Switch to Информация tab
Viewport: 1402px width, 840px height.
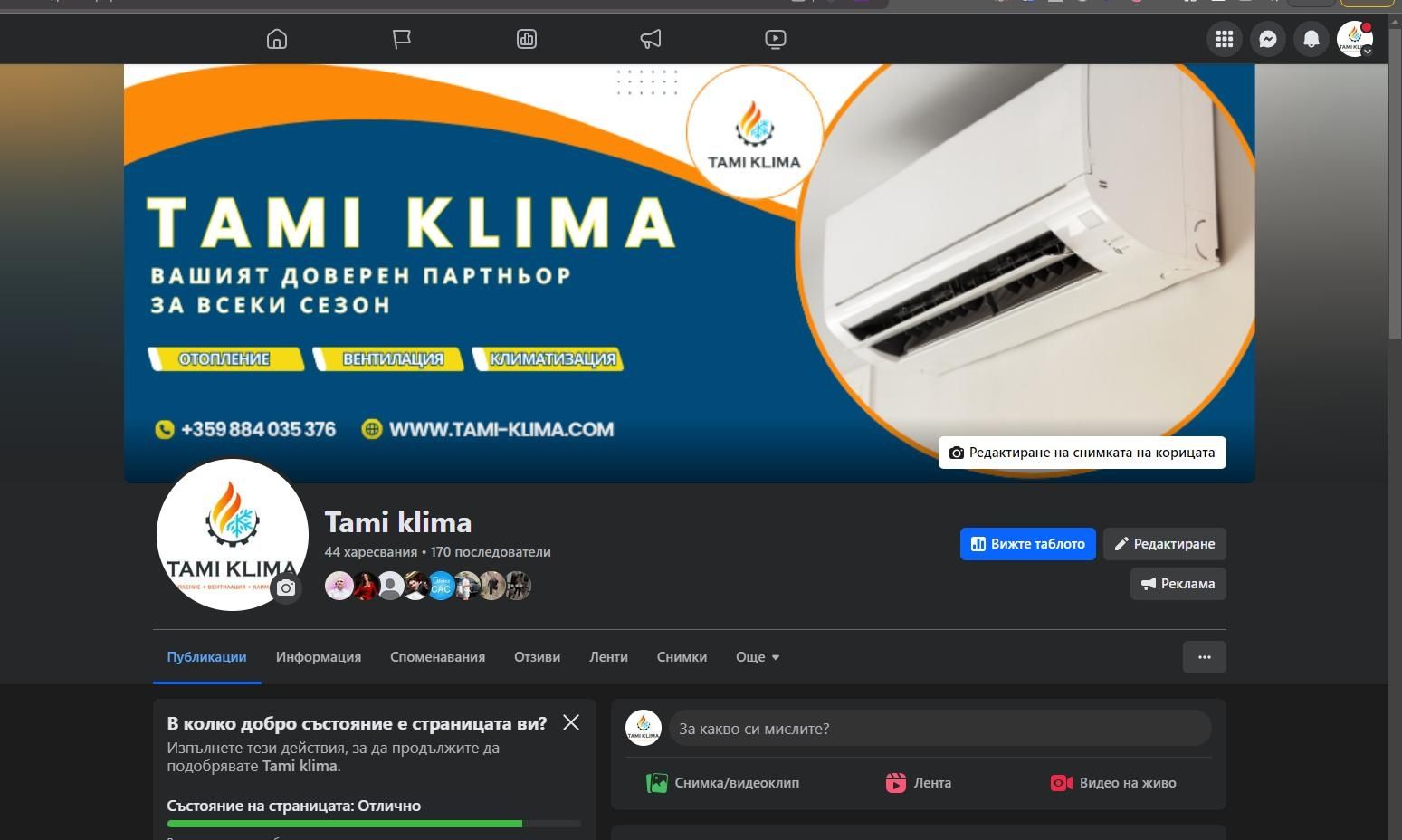[319, 657]
